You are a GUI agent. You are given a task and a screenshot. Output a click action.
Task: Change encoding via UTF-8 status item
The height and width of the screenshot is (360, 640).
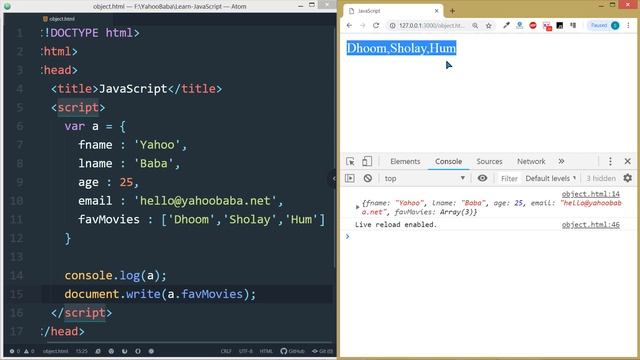(x=245, y=351)
